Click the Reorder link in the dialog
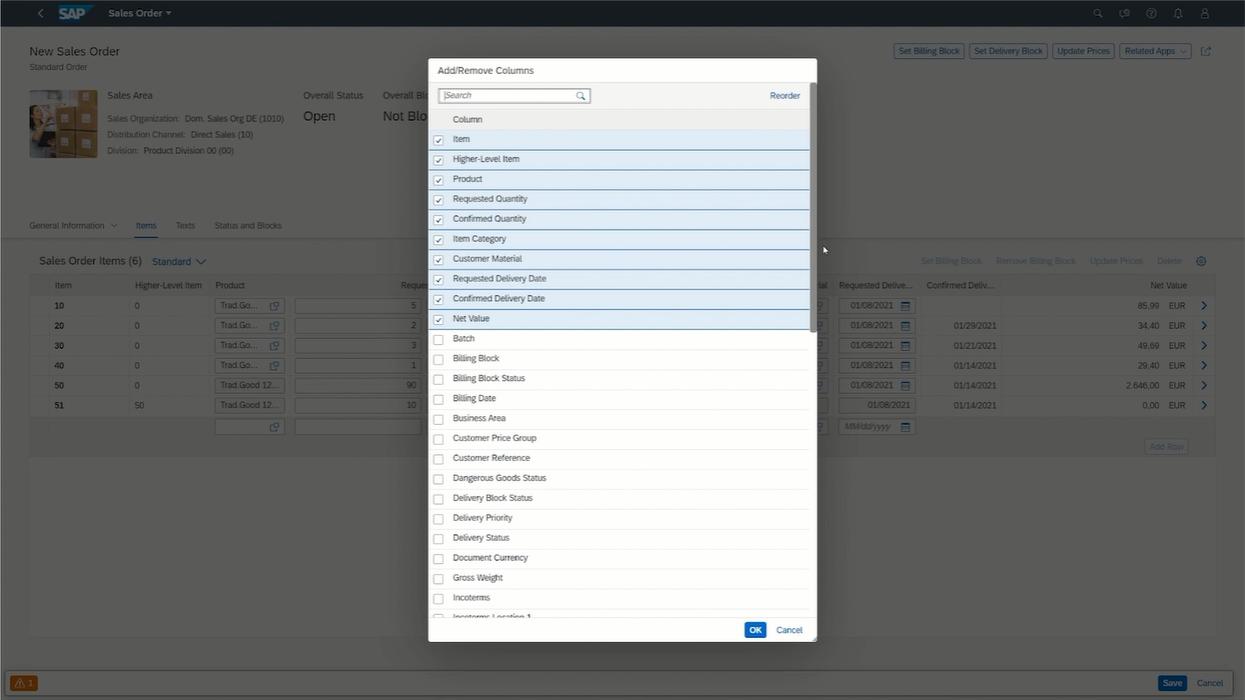Viewport: 1245px width, 700px height. (785, 95)
